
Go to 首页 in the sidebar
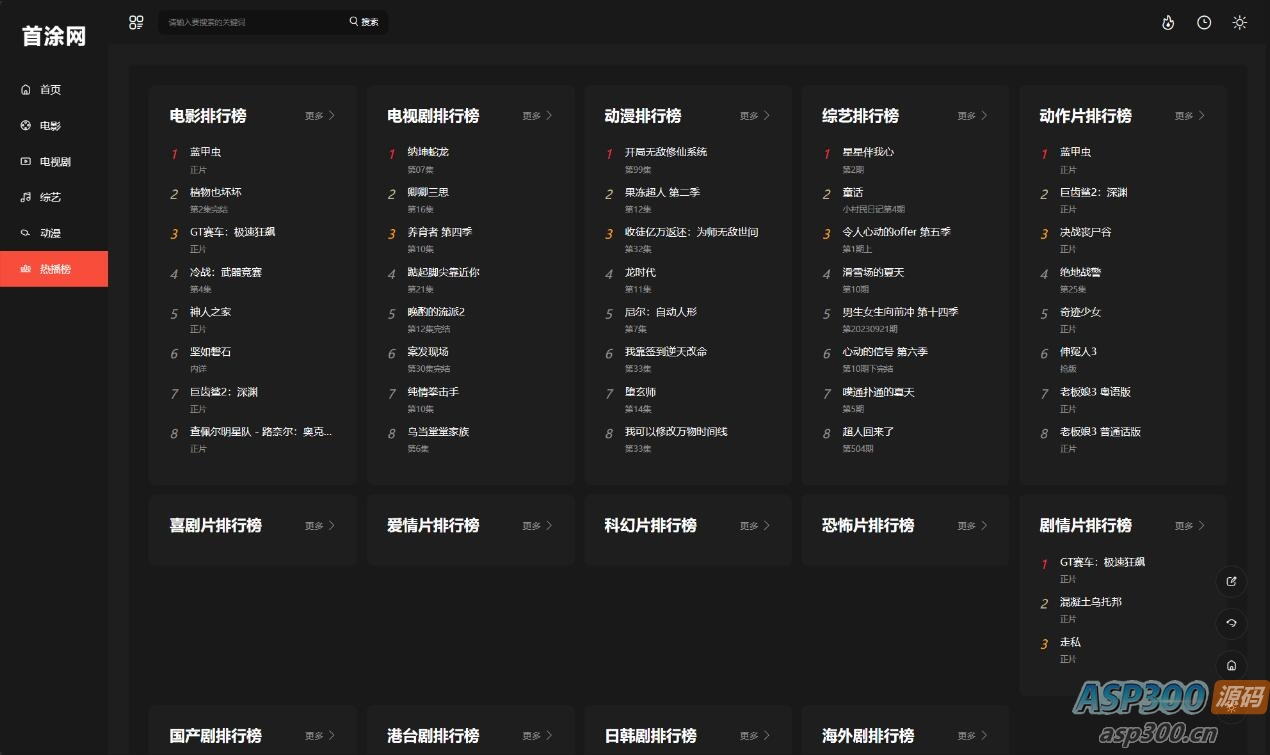pos(50,90)
